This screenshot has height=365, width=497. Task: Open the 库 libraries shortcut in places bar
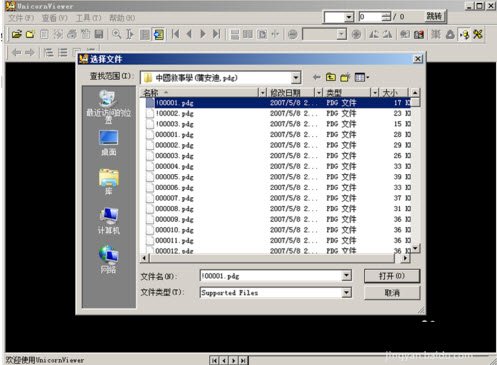[108, 182]
